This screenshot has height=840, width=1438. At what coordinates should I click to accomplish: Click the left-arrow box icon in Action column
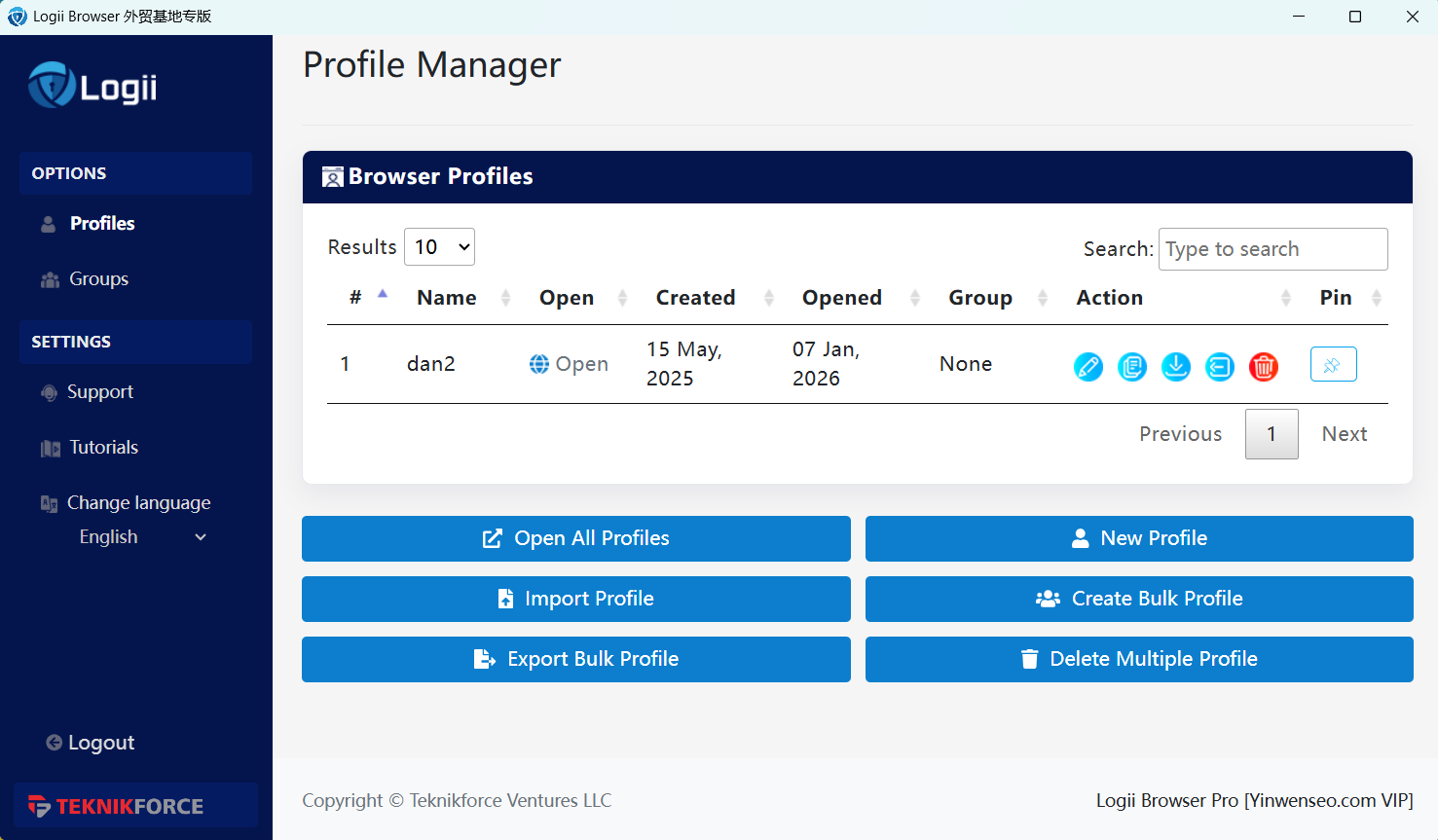(1219, 367)
